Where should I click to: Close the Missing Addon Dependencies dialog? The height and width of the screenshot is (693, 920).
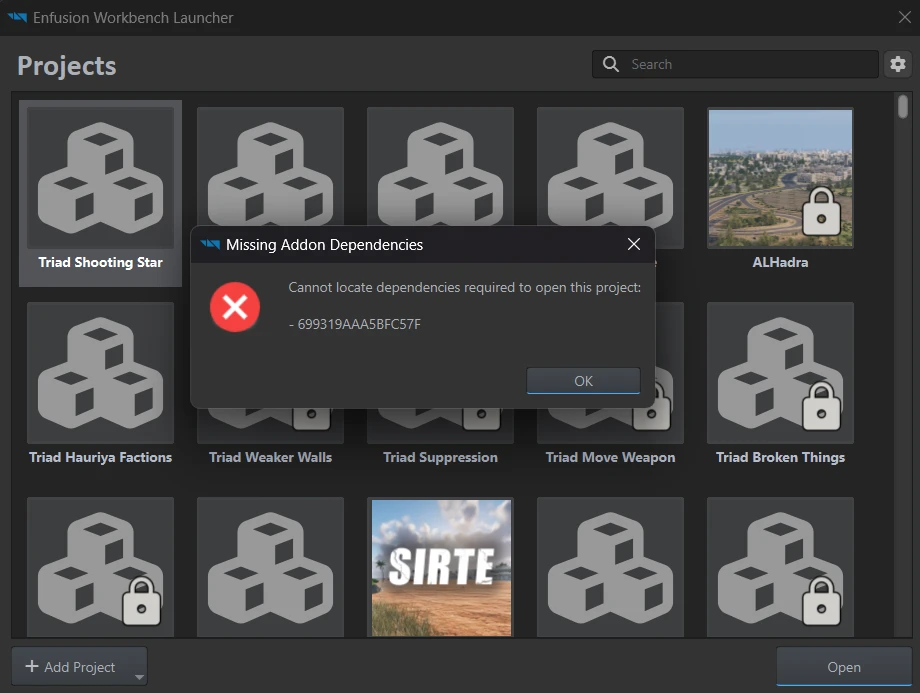pyautogui.click(x=634, y=244)
